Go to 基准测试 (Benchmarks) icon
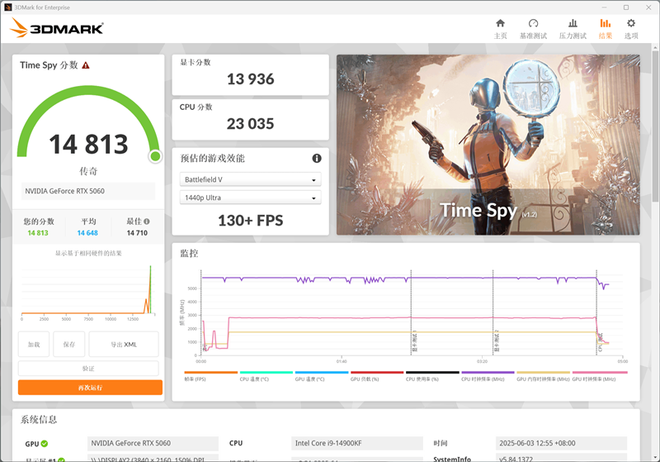Image resolution: width=660 pixels, height=462 pixels. coord(533,28)
